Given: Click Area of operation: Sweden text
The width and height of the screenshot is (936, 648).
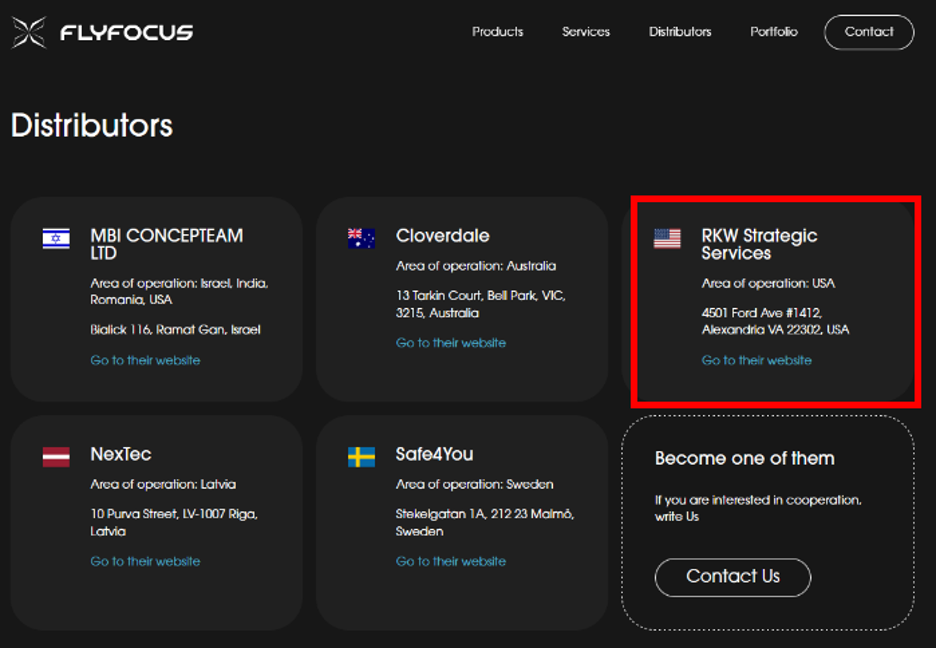Looking at the screenshot, I should click(475, 485).
